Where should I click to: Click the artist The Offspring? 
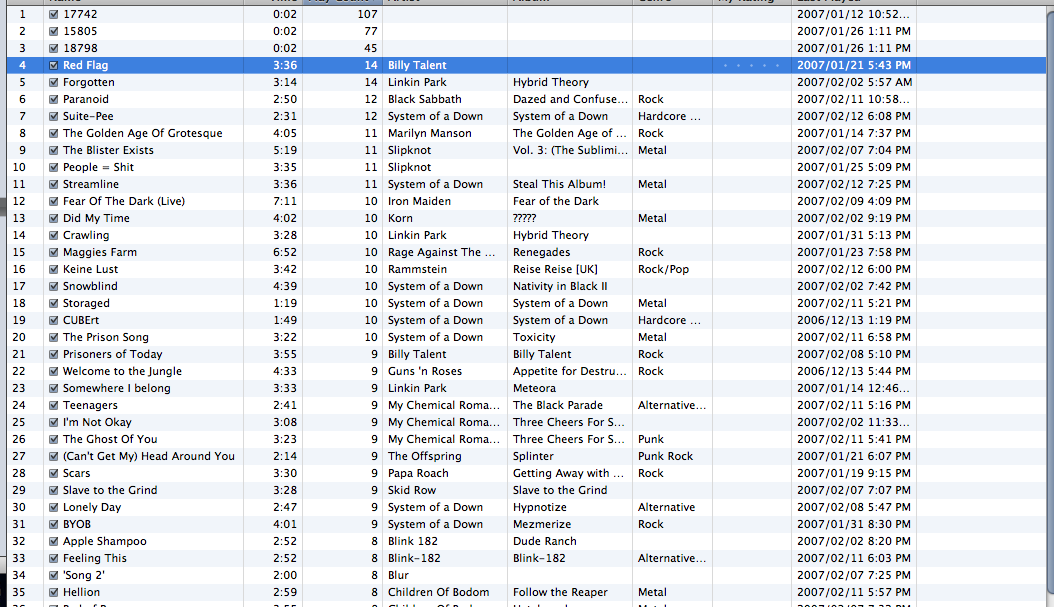pyautogui.click(x=425, y=456)
